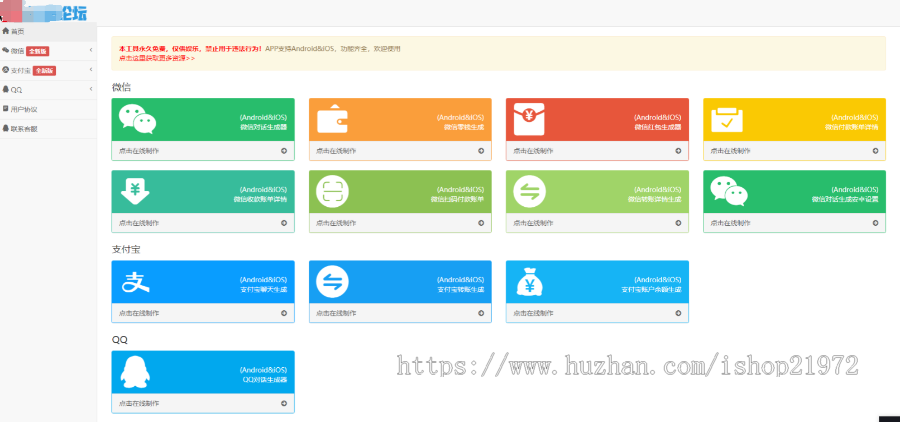Click 点击在线制作 under 支付宝转账生成

pyautogui.click(x=336, y=313)
